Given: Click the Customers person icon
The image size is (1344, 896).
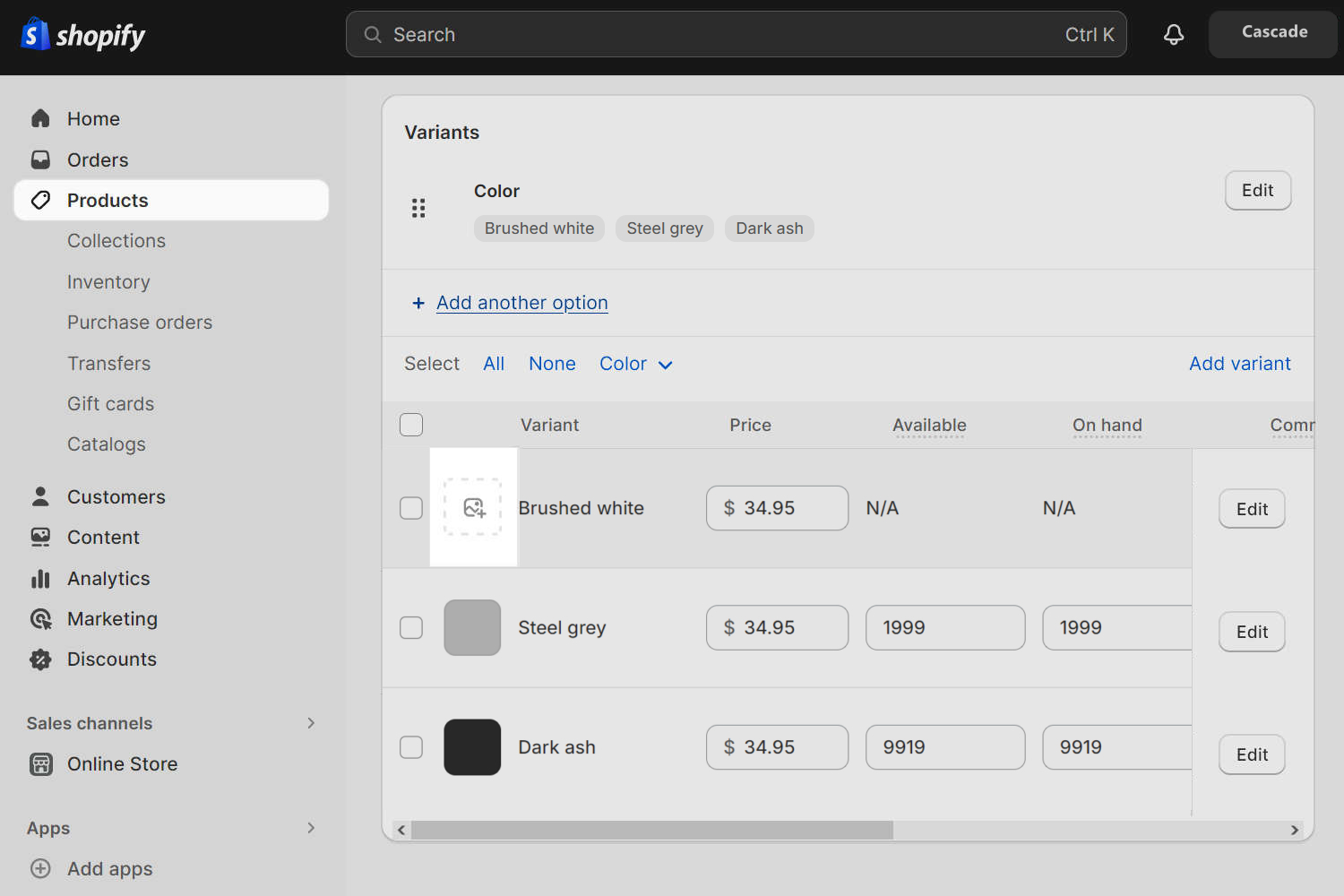Looking at the screenshot, I should (40, 496).
